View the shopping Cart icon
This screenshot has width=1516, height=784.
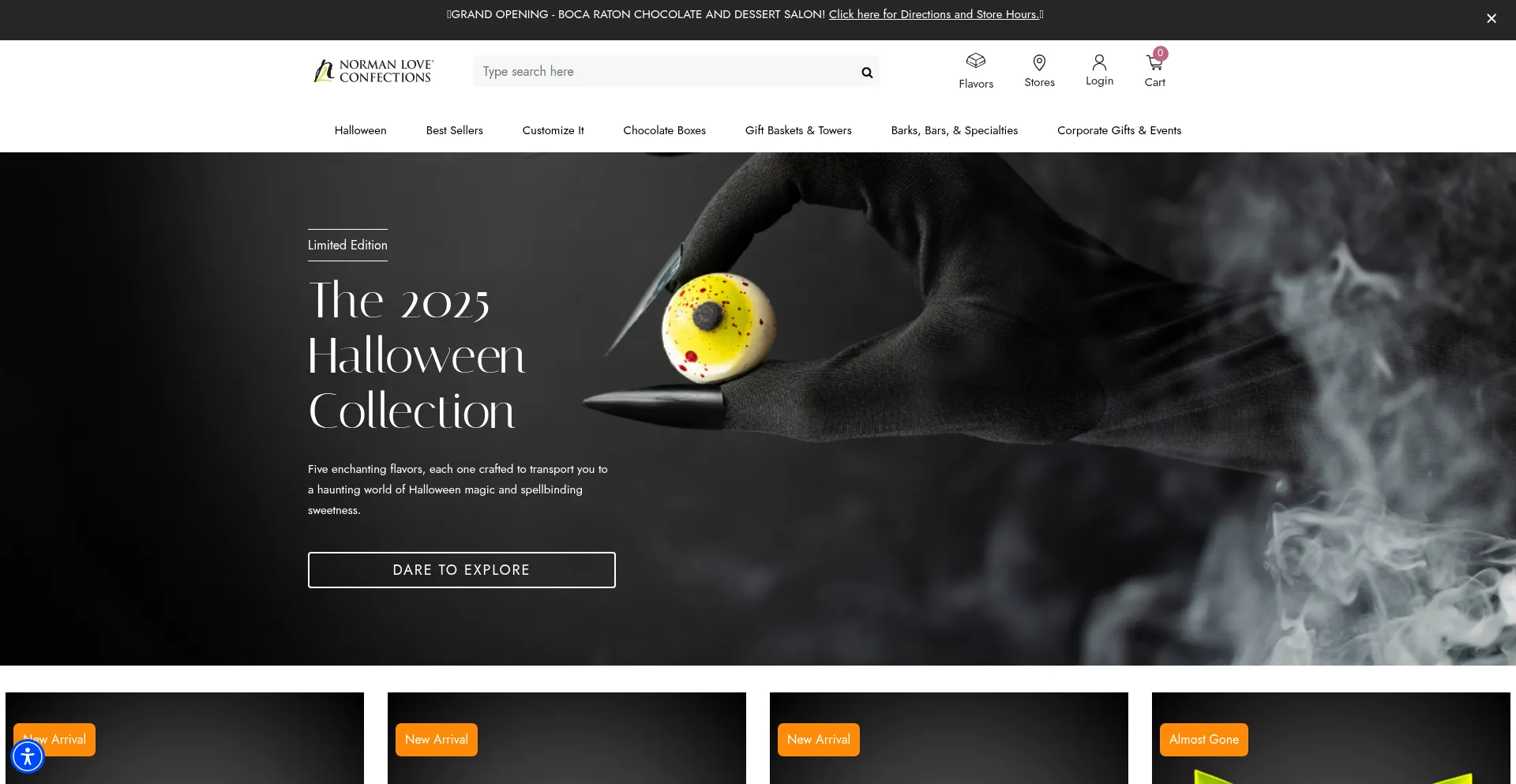pos(1154,62)
